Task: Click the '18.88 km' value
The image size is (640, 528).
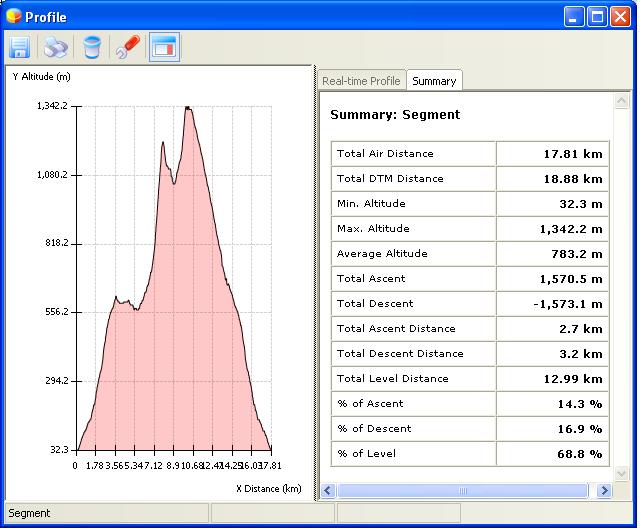Action: tap(573, 179)
